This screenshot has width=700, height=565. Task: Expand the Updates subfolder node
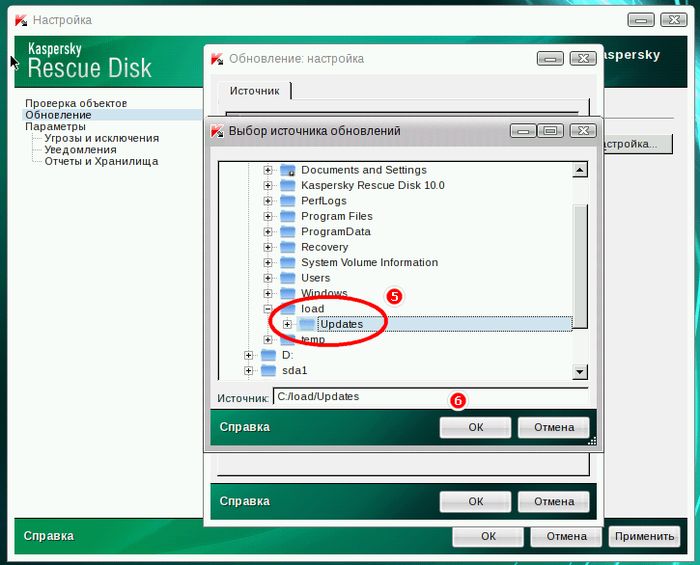(x=287, y=324)
